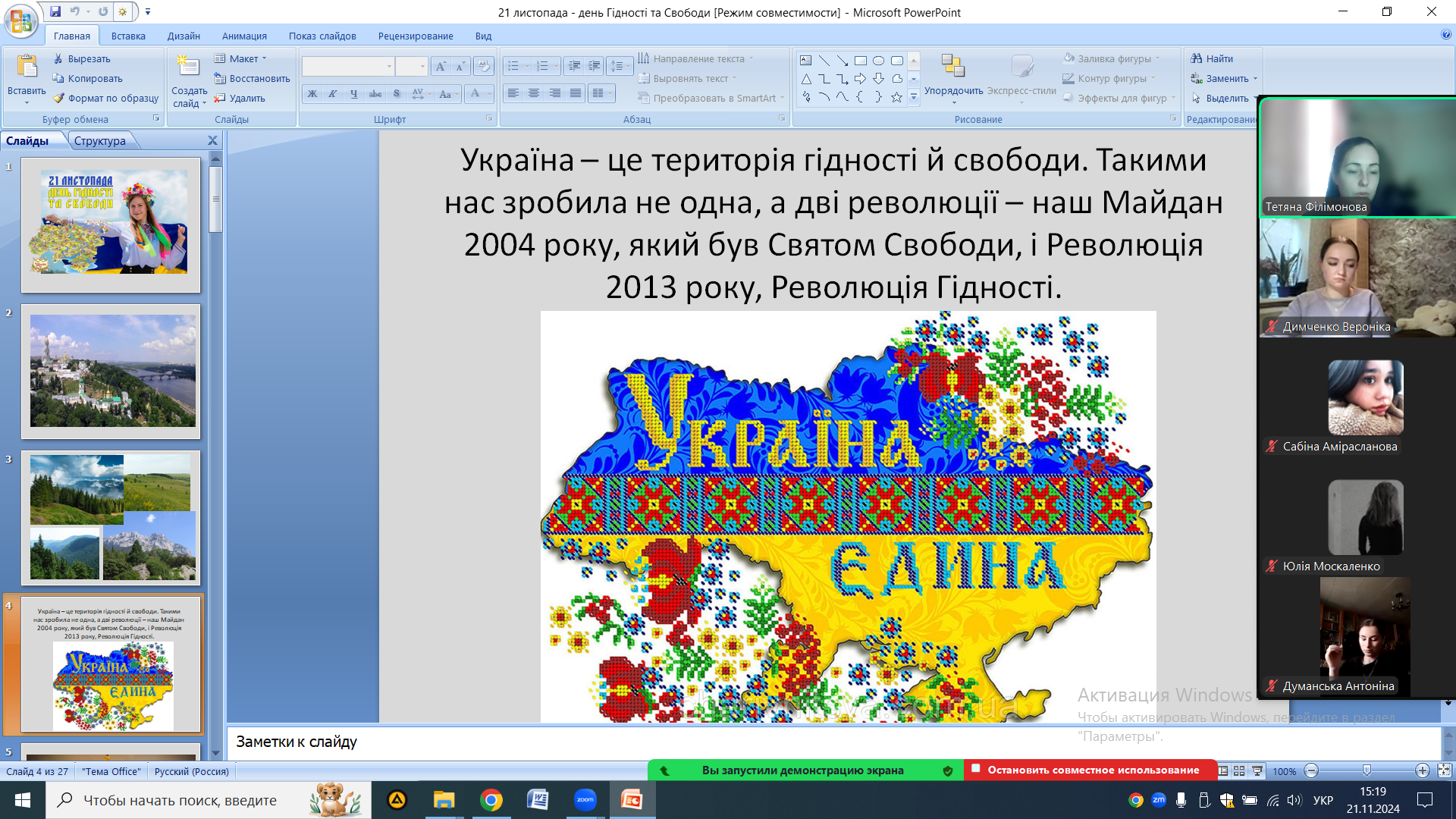
Task: Open the Анимация ribbon tab
Action: 244,36
